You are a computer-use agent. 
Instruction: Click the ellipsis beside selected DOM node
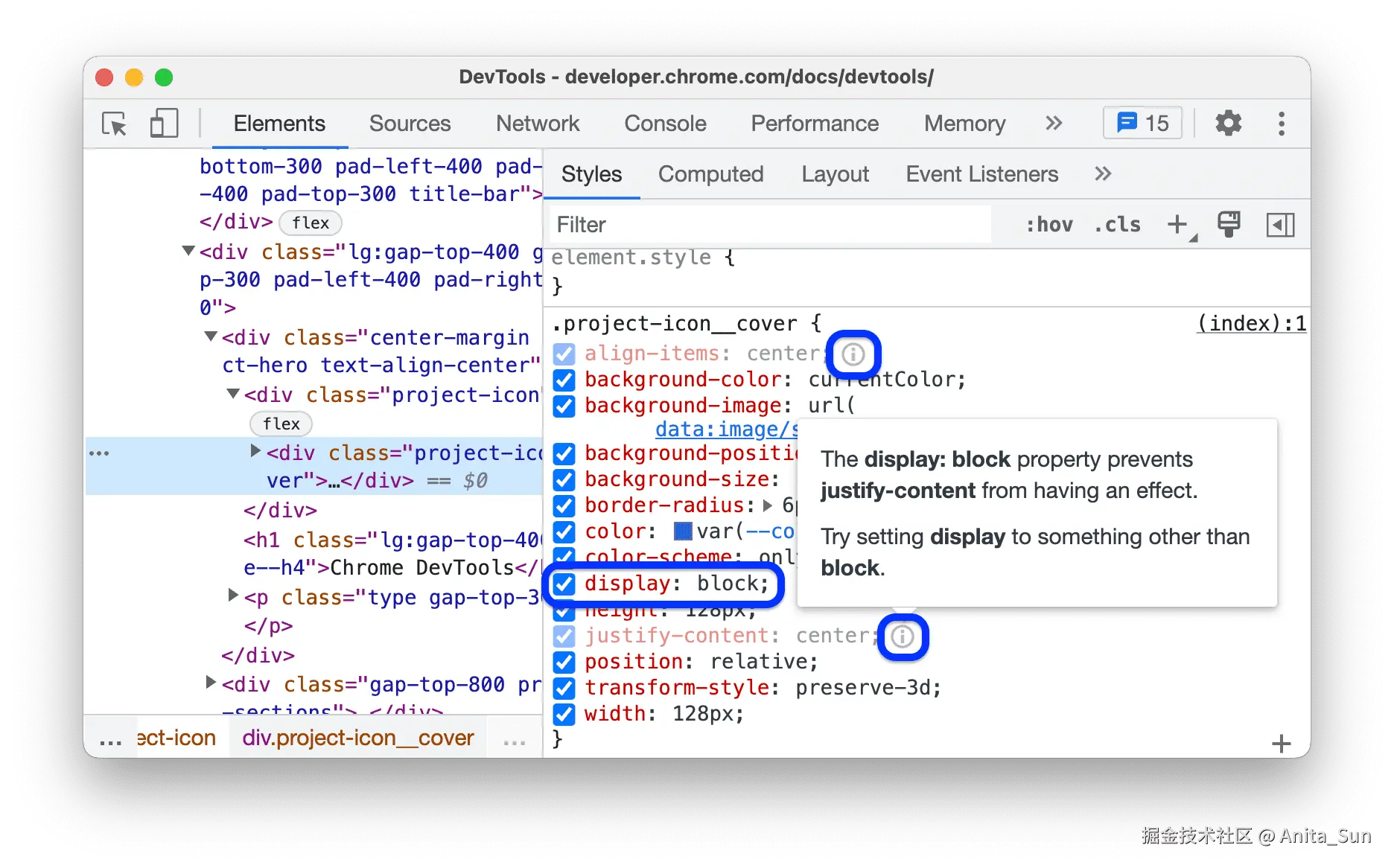pos(99,453)
